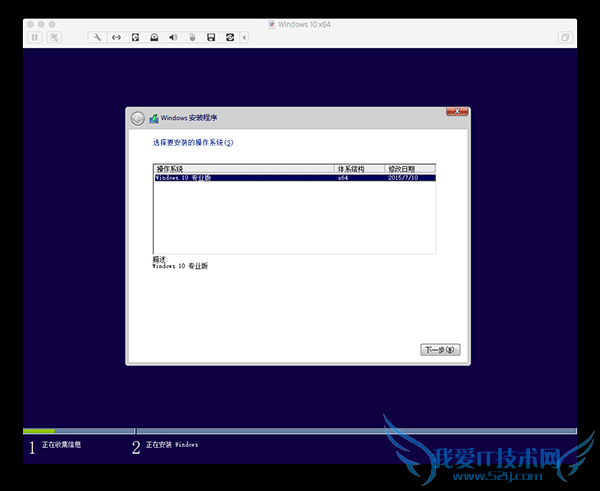
Task: Open virtual machine settings wrench icon
Action: [97, 37]
